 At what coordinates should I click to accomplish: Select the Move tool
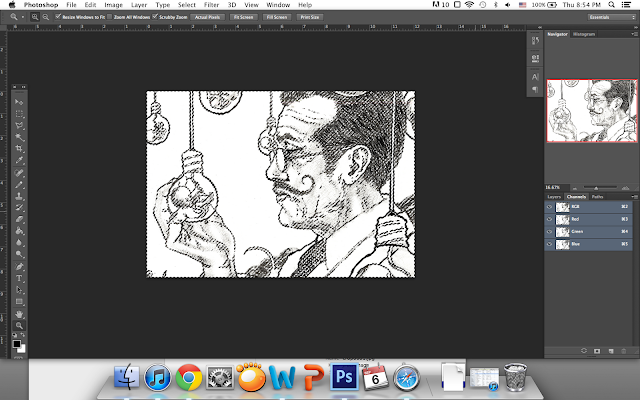(19, 102)
